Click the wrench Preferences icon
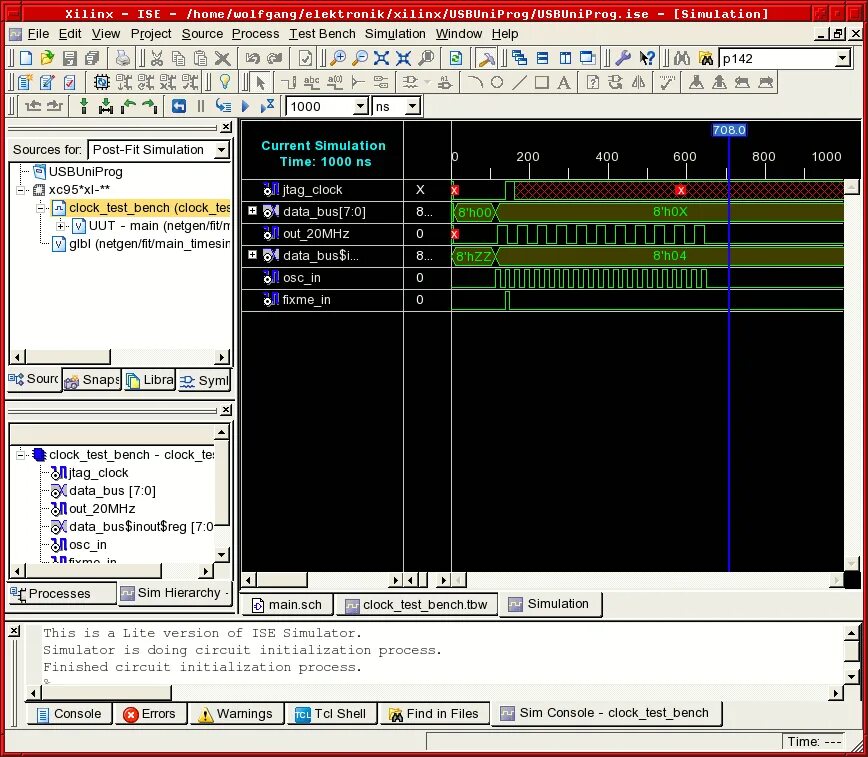The width and height of the screenshot is (868, 757). click(x=623, y=58)
